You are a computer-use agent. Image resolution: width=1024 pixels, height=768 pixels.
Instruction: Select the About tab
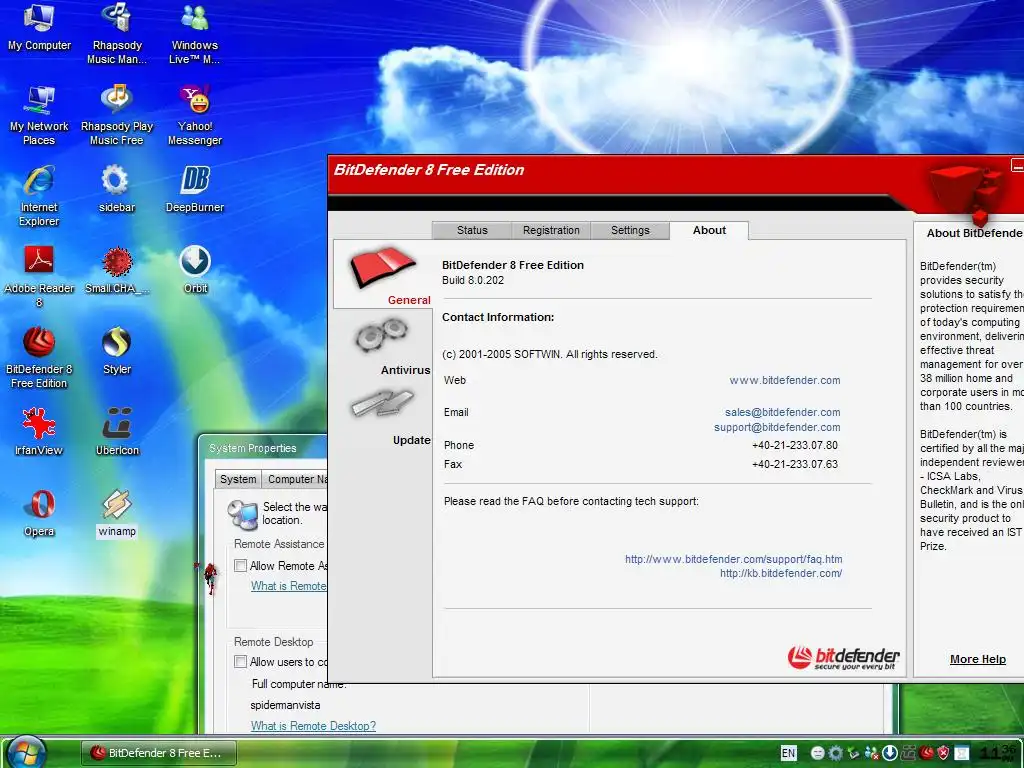[x=709, y=230]
